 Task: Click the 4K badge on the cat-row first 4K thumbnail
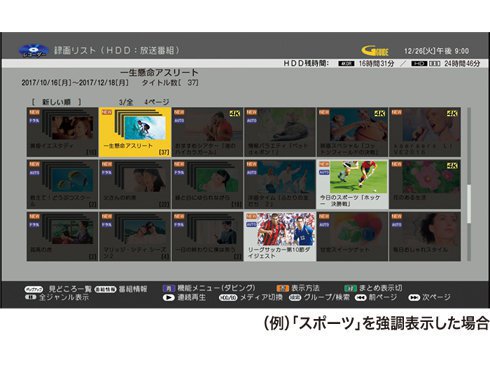235,114
